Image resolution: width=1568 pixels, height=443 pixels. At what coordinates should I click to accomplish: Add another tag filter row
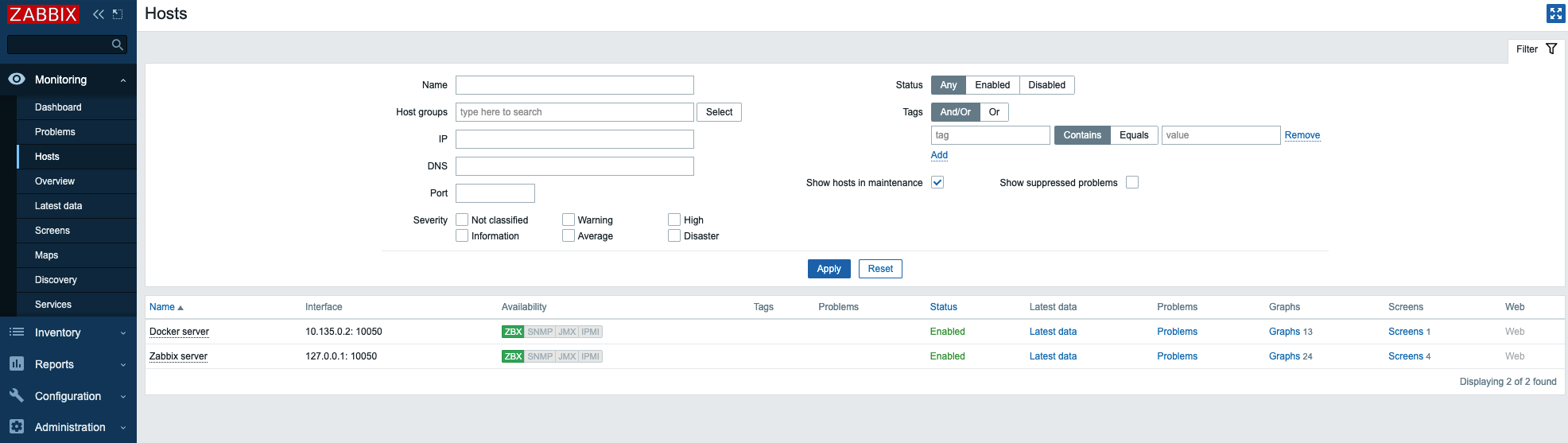click(939, 155)
